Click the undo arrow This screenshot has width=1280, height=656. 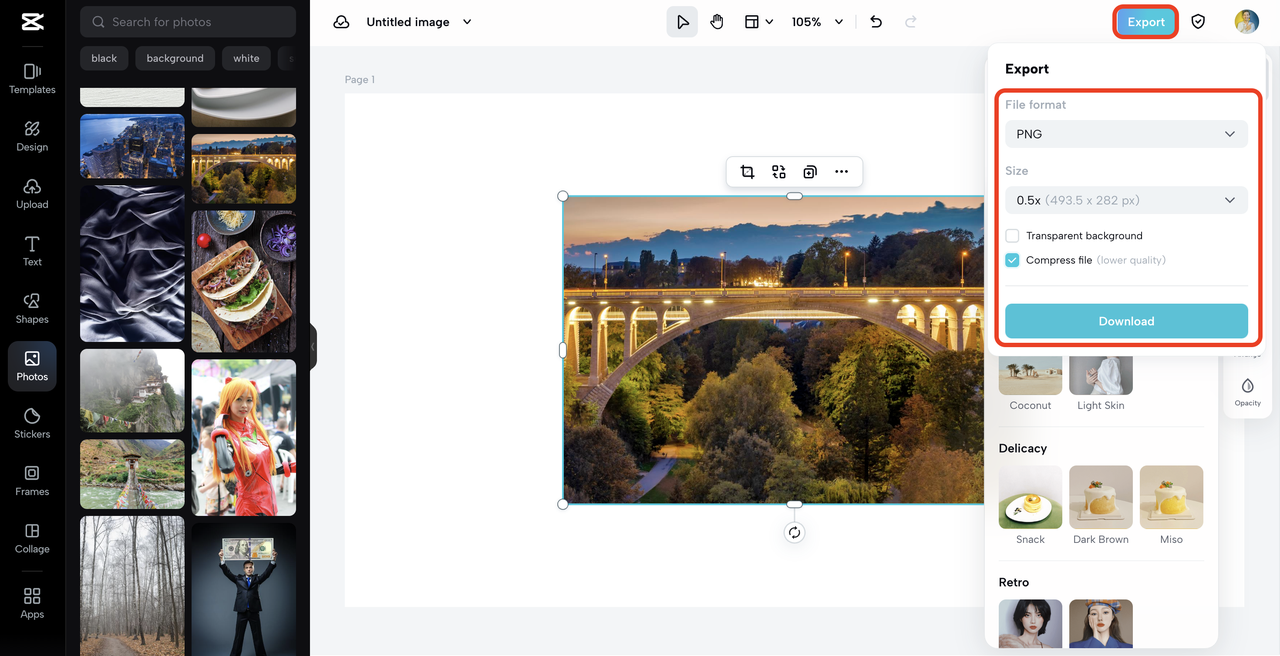[x=876, y=22]
